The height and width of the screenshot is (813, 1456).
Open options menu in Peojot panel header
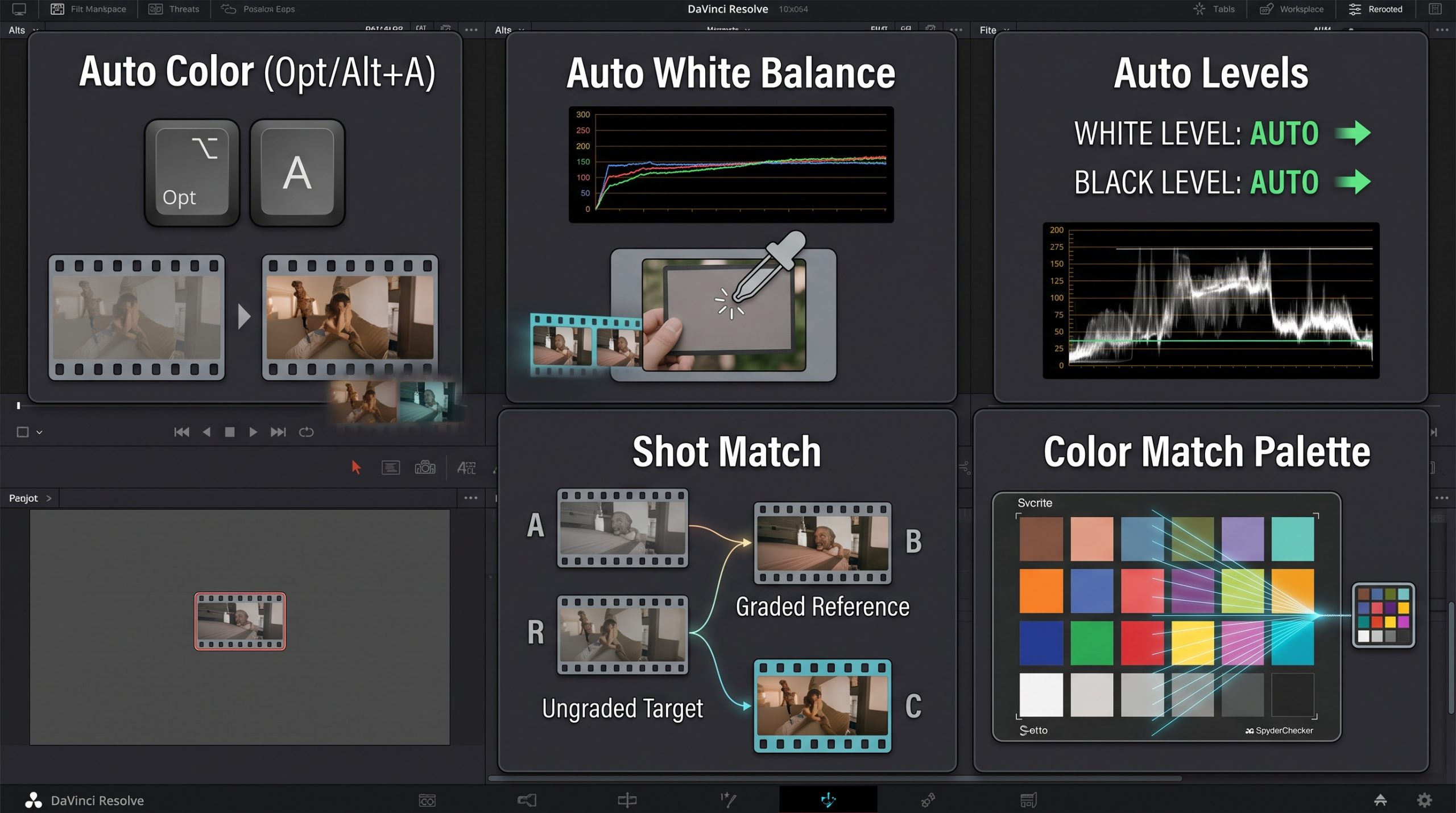coord(471,498)
